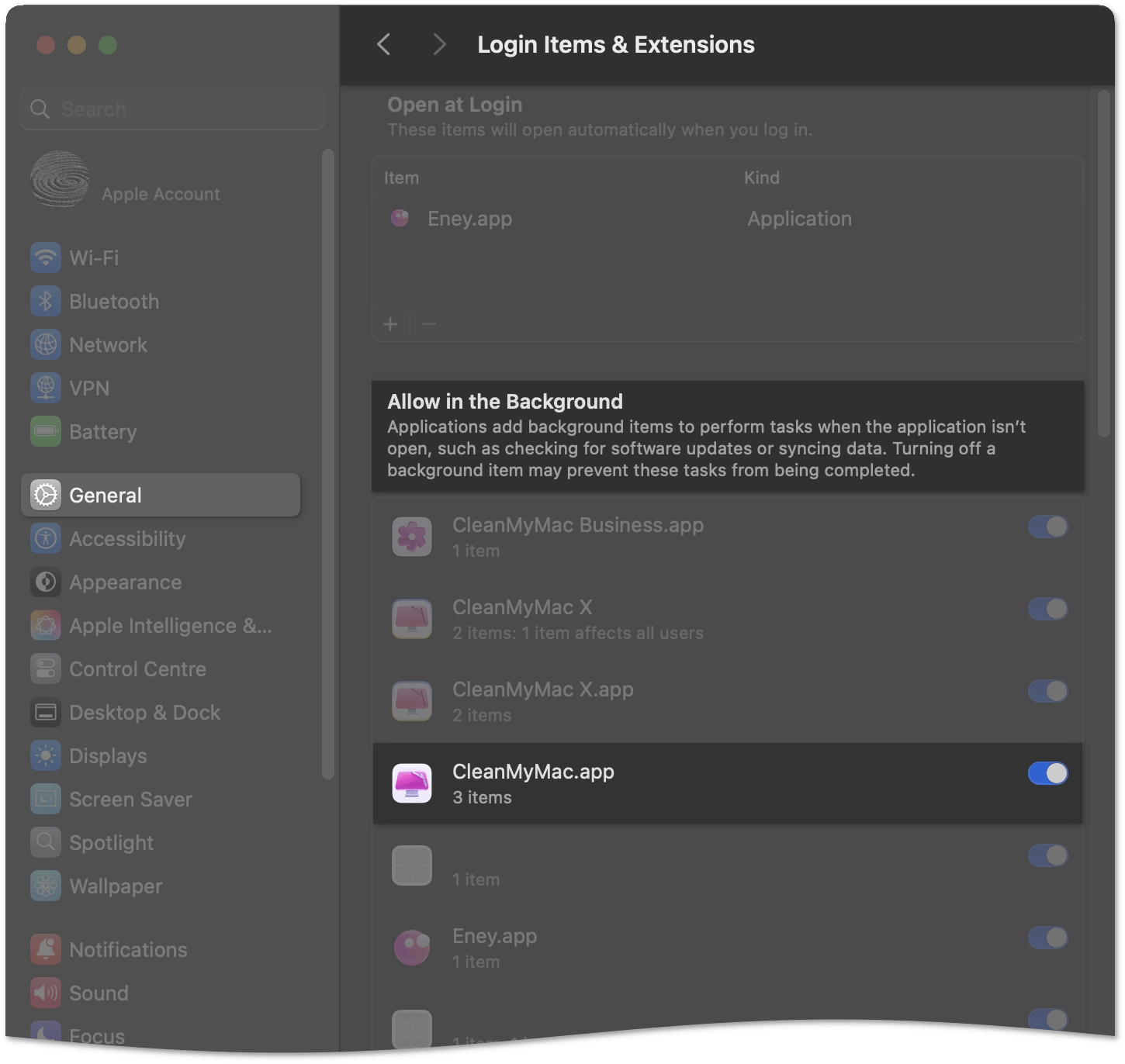1125x1064 pixels.
Task: Click the Battery icon
Action: pos(46,431)
